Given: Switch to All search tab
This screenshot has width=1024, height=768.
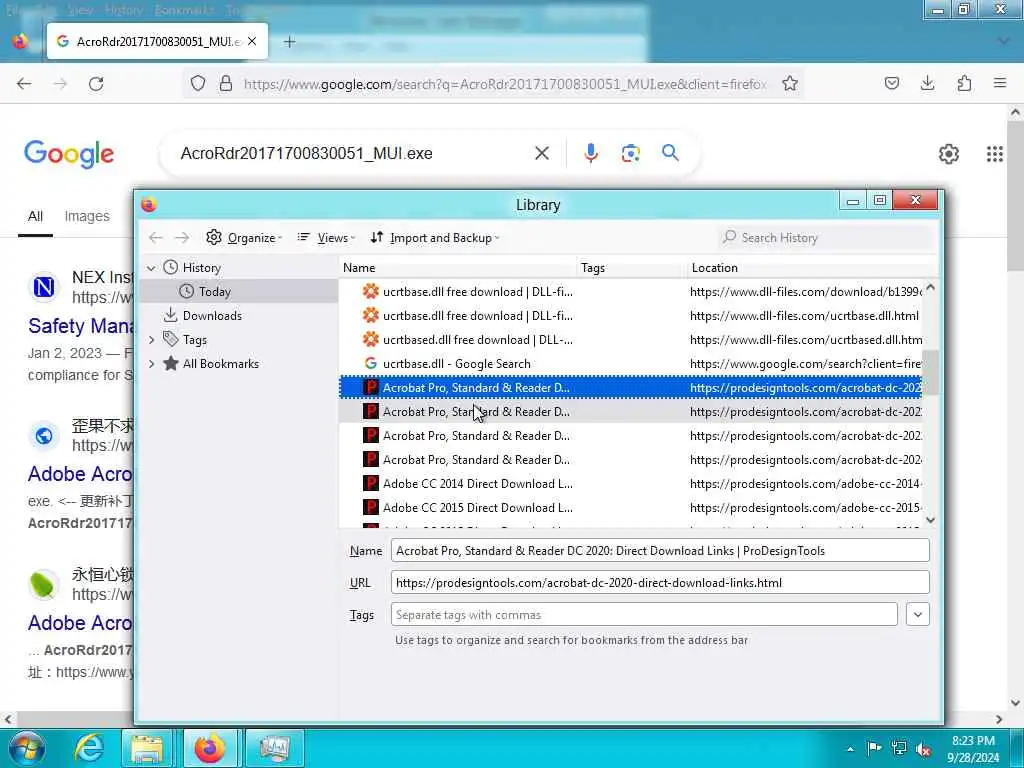Looking at the screenshot, I should coord(35,216).
